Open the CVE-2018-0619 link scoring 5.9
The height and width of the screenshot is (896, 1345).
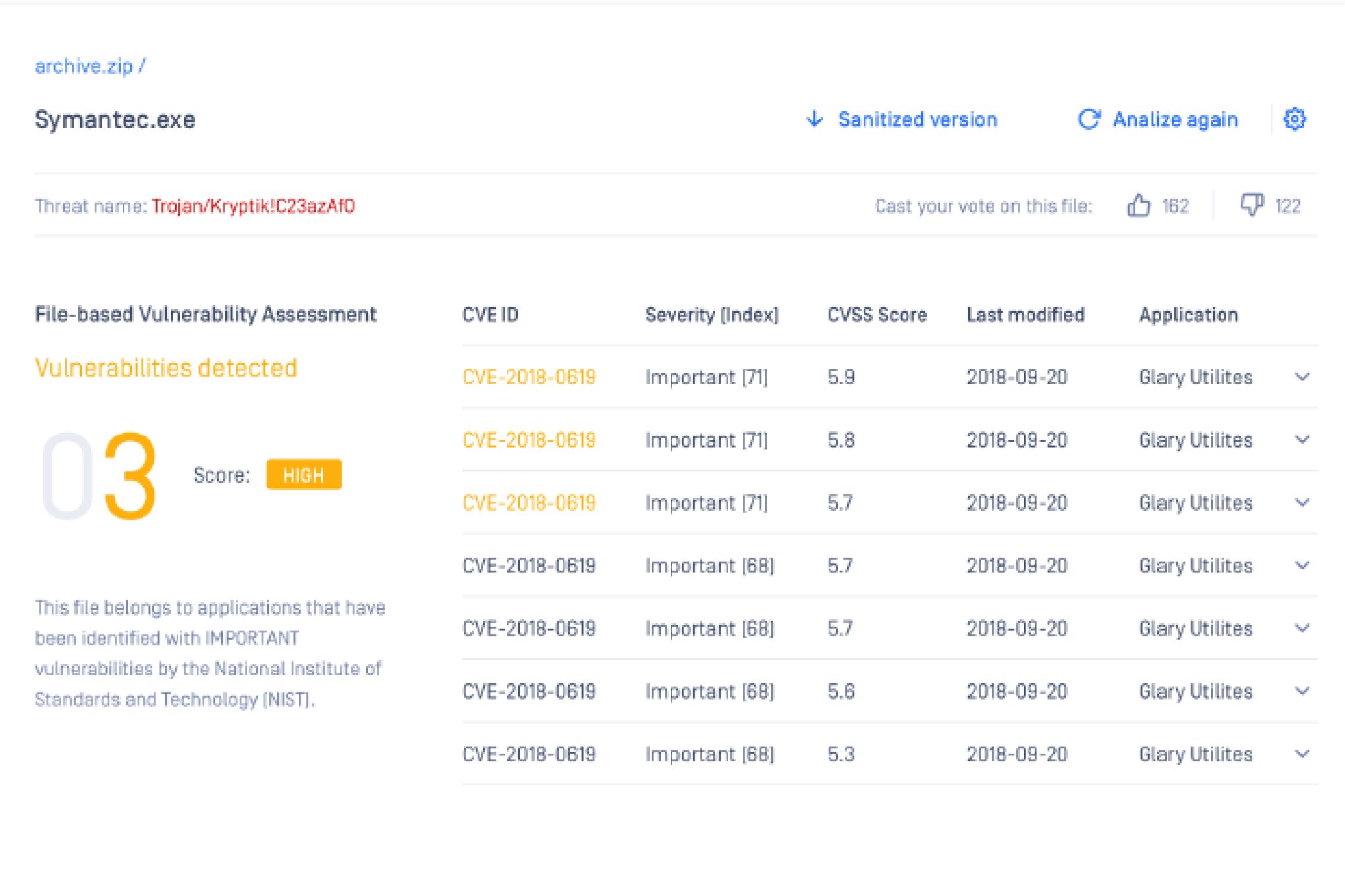pos(529,377)
